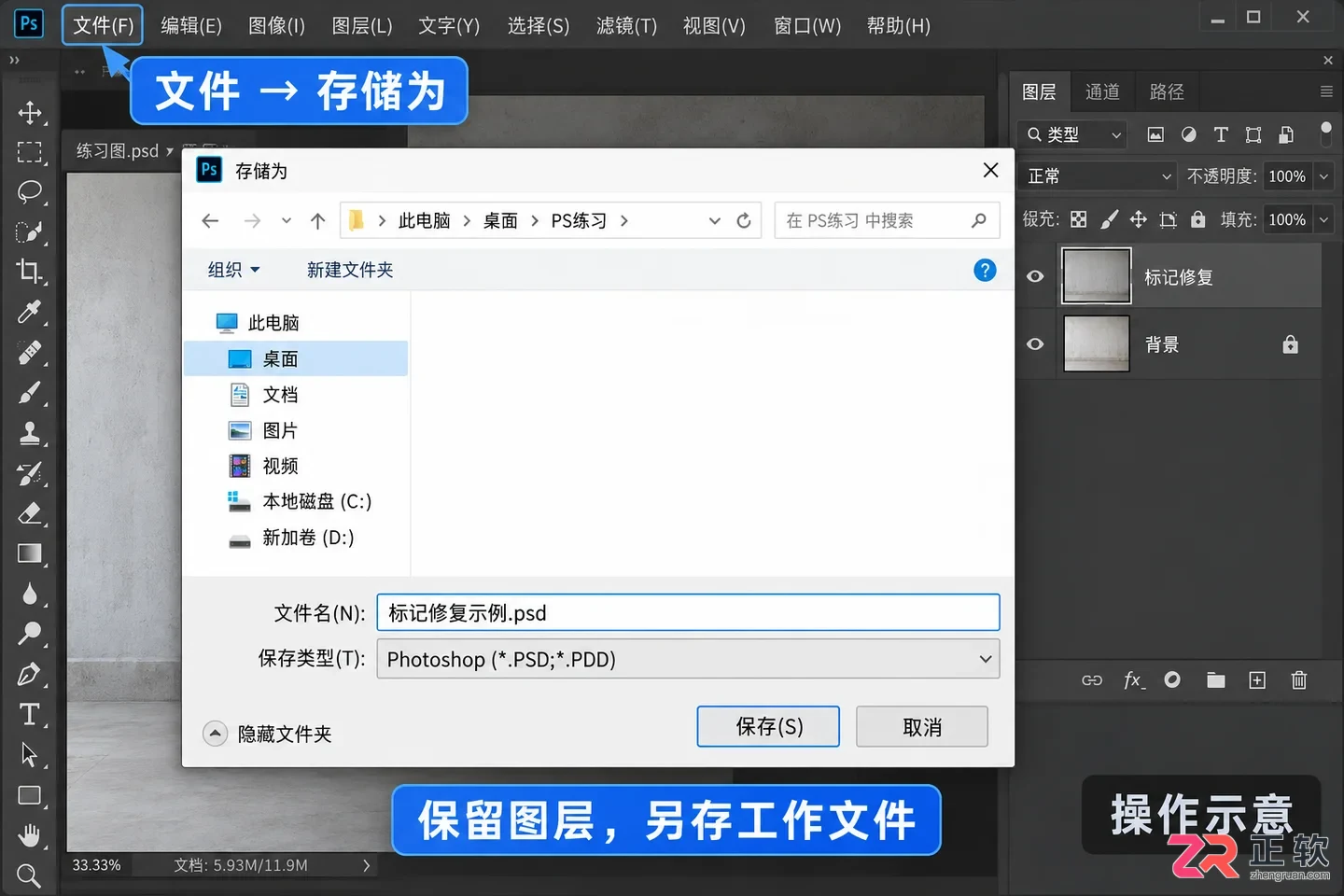Select the Hand tool

30,835
